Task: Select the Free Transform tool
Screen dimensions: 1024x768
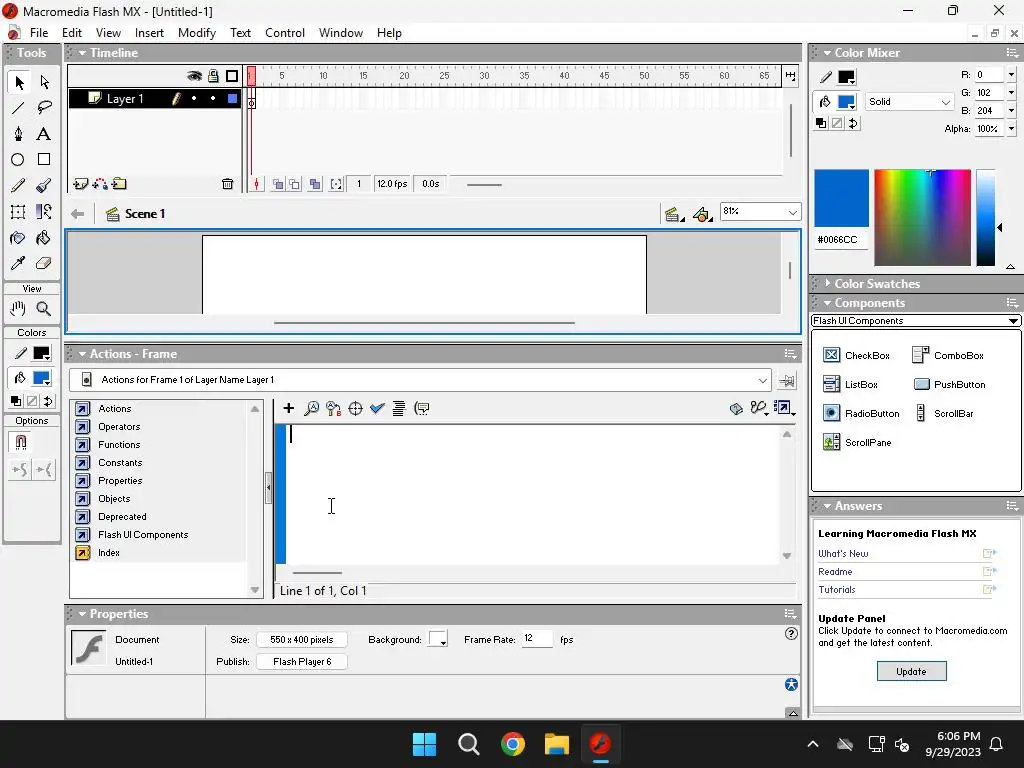Action: point(18,212)
